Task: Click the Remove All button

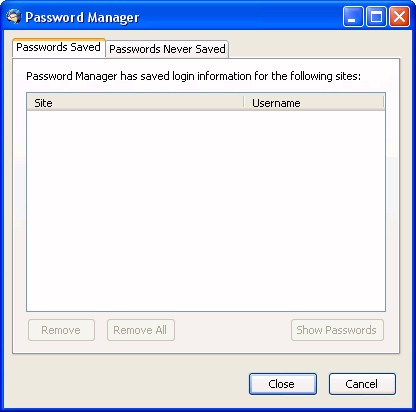Action: click(x=141, y=330)
